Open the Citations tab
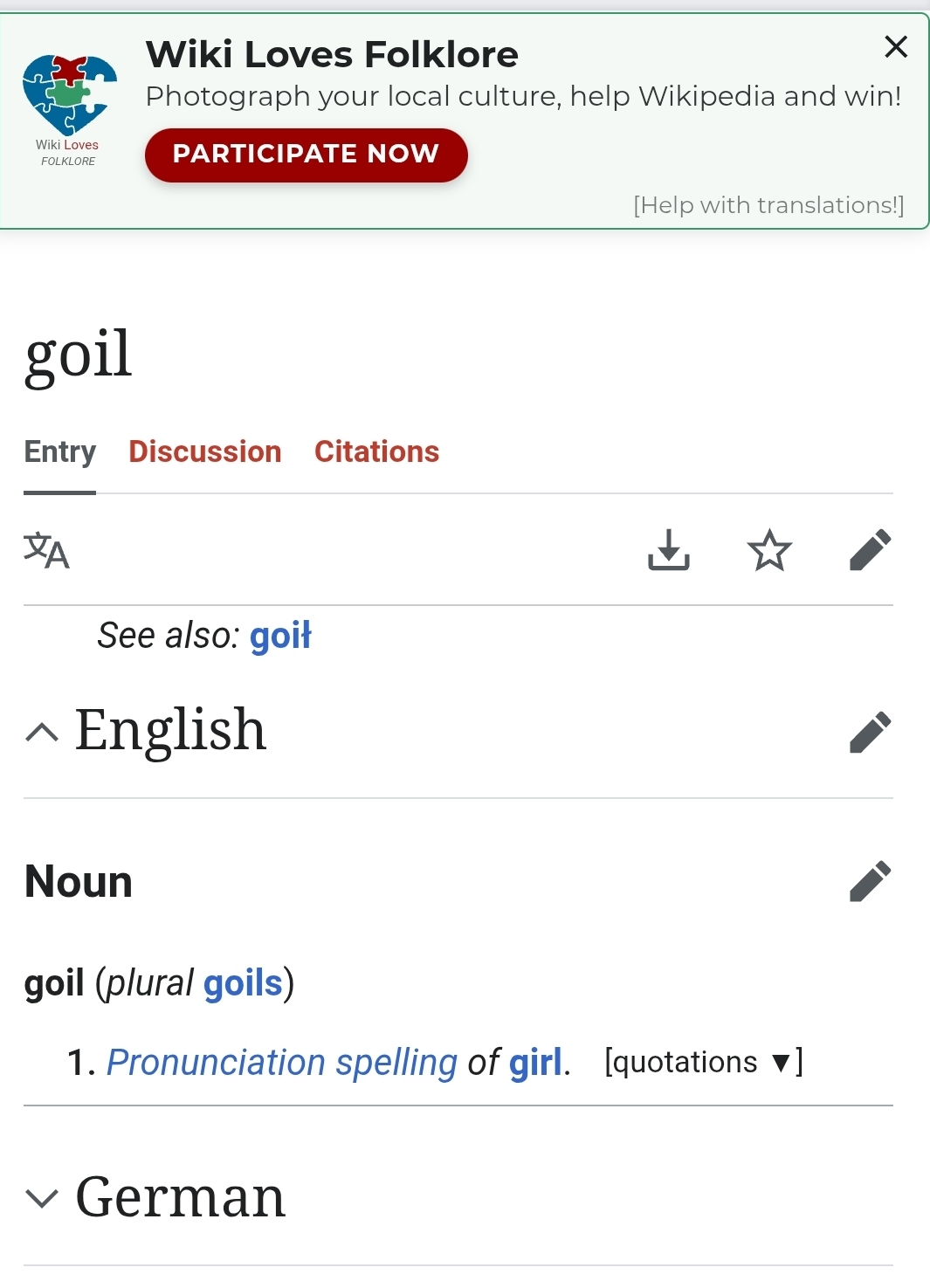The width and height of the screenshot is (930, 1288). [x=376, y=451]
